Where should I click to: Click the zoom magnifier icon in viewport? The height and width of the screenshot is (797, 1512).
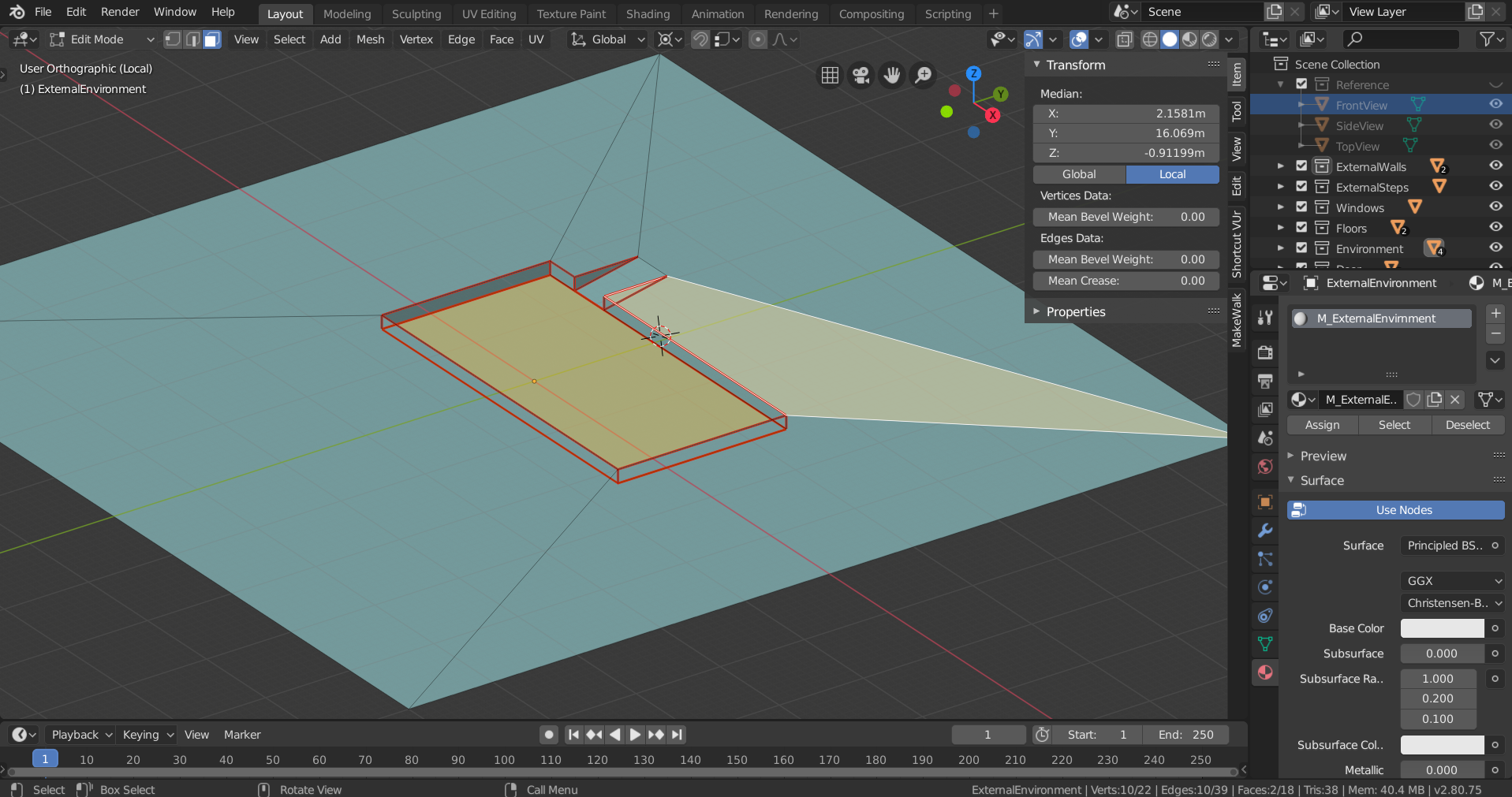click(923, 75)
